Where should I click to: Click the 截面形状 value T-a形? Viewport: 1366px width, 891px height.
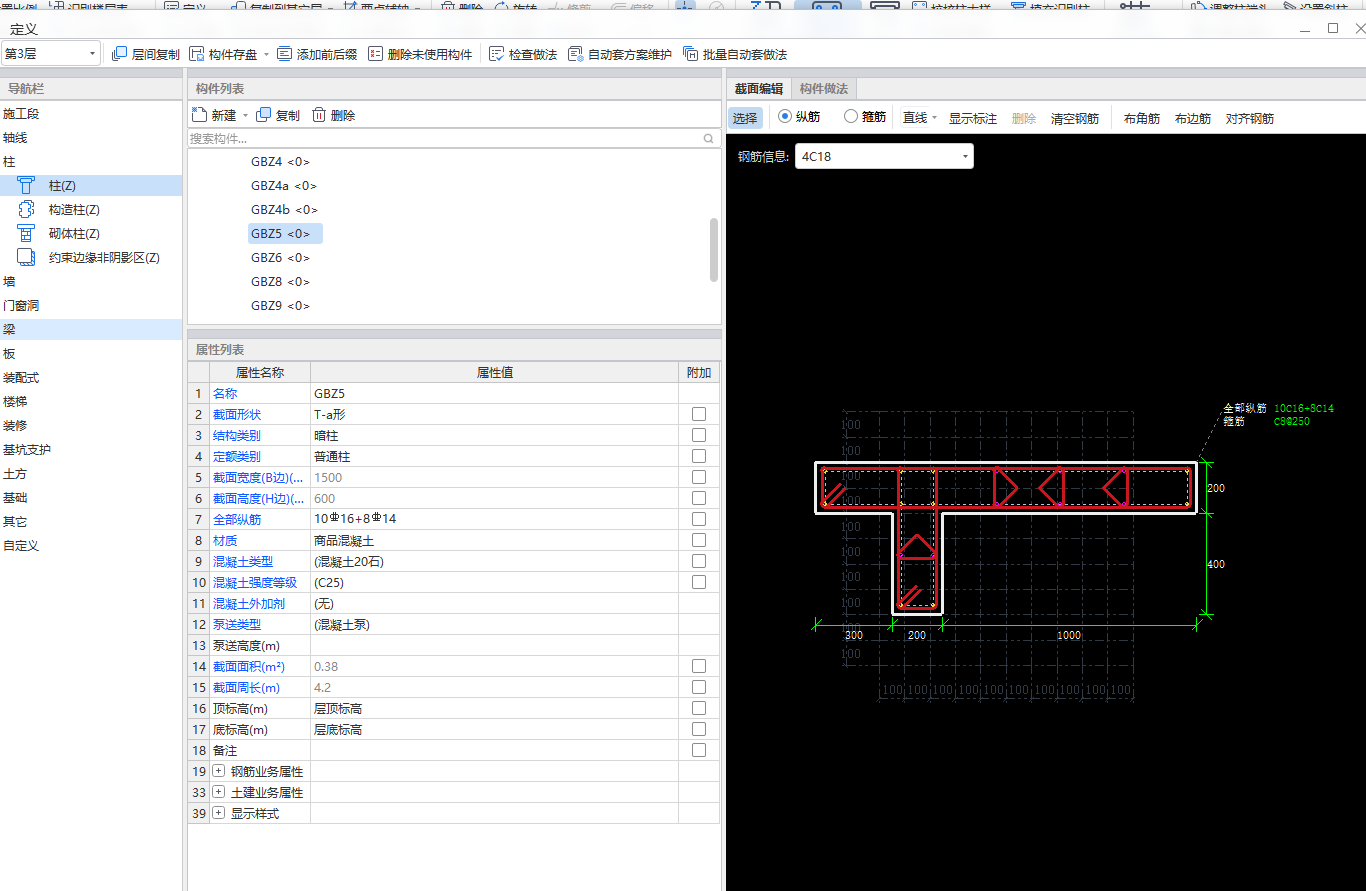coord(494,414)
